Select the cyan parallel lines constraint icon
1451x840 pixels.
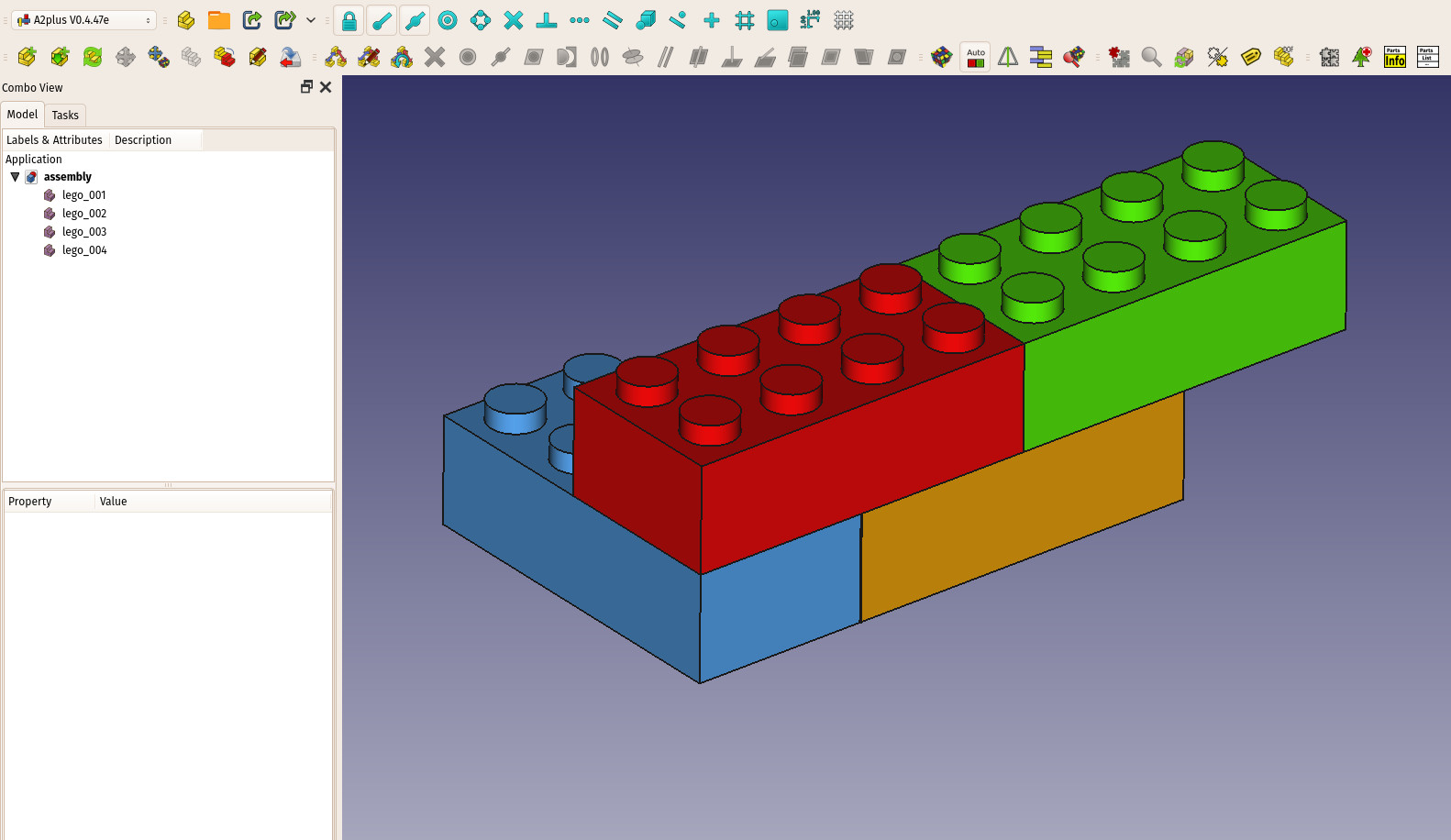[613, 20]
